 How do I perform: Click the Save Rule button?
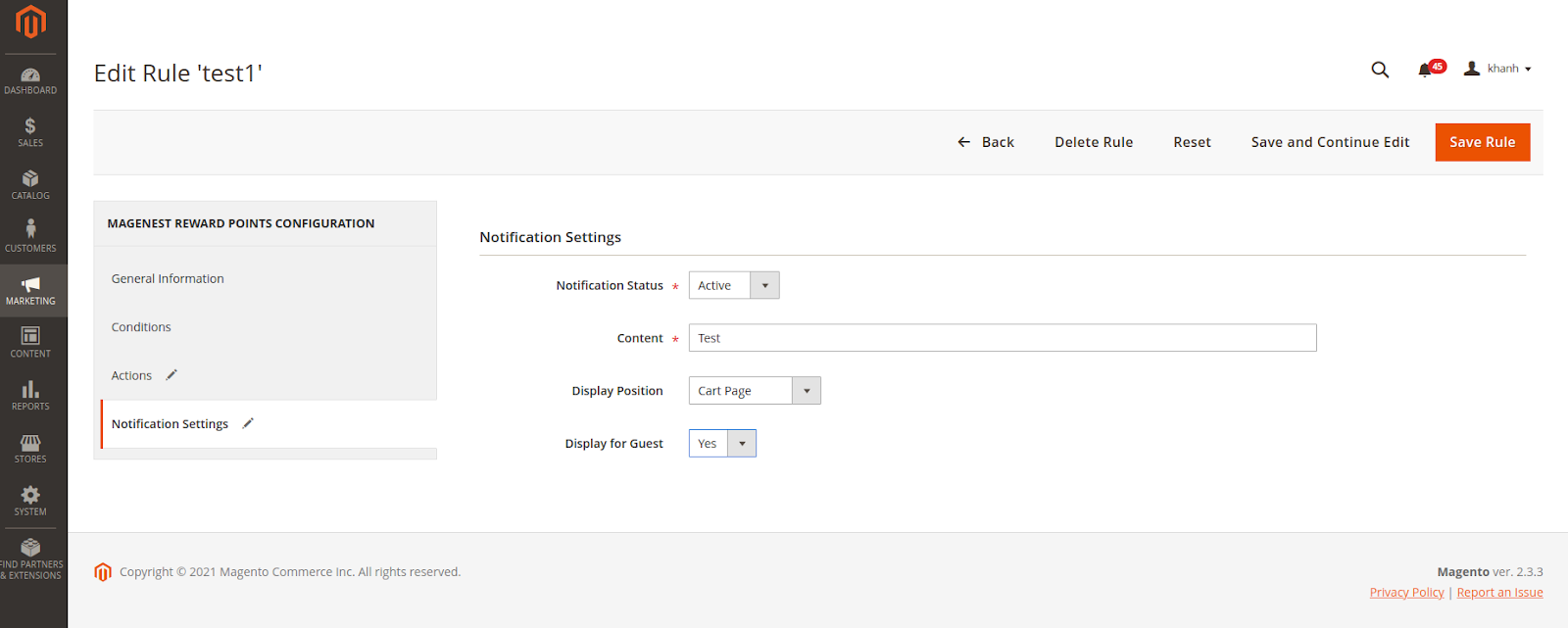point(1482,142)
